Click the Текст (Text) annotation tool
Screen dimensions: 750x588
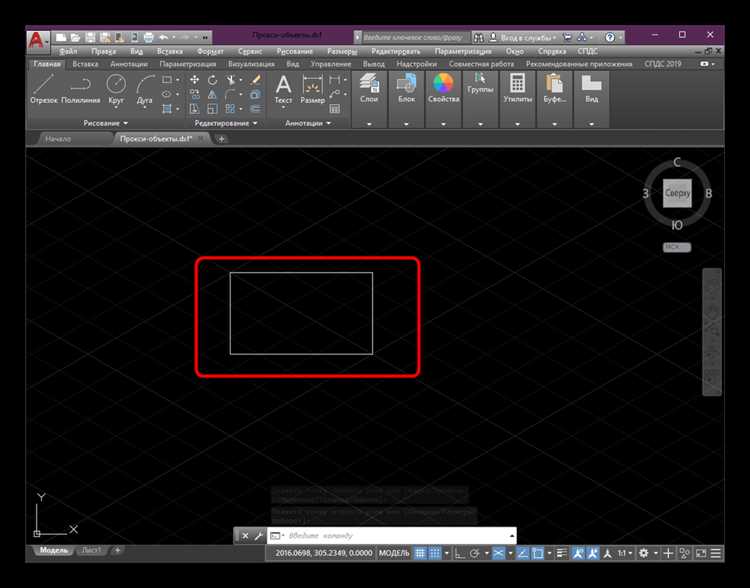[283, 88]
